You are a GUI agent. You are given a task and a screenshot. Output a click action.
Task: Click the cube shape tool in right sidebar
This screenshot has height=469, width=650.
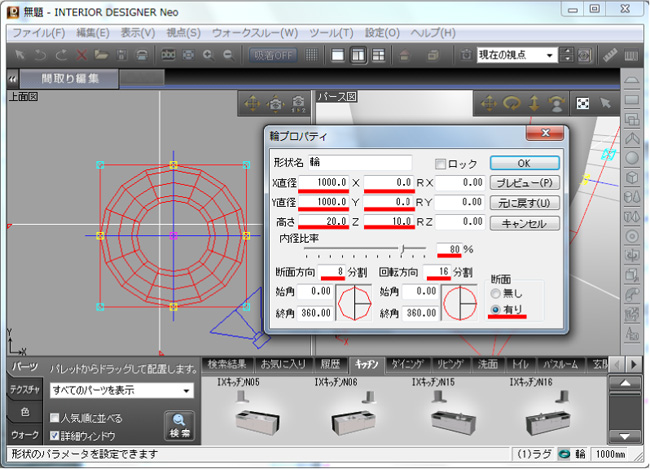pos(633,176)
